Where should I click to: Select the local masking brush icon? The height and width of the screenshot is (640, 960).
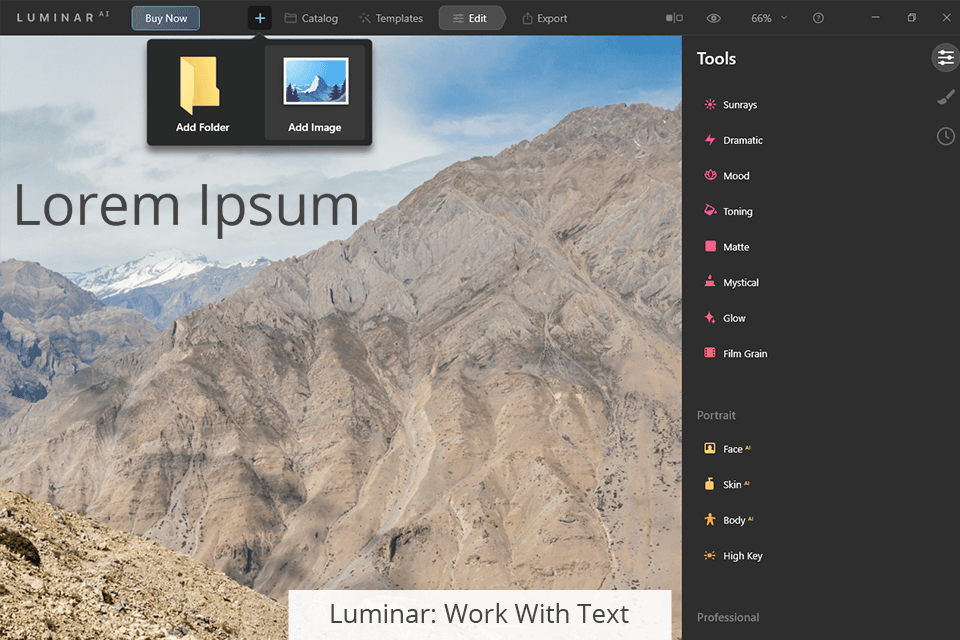point(945,97)
